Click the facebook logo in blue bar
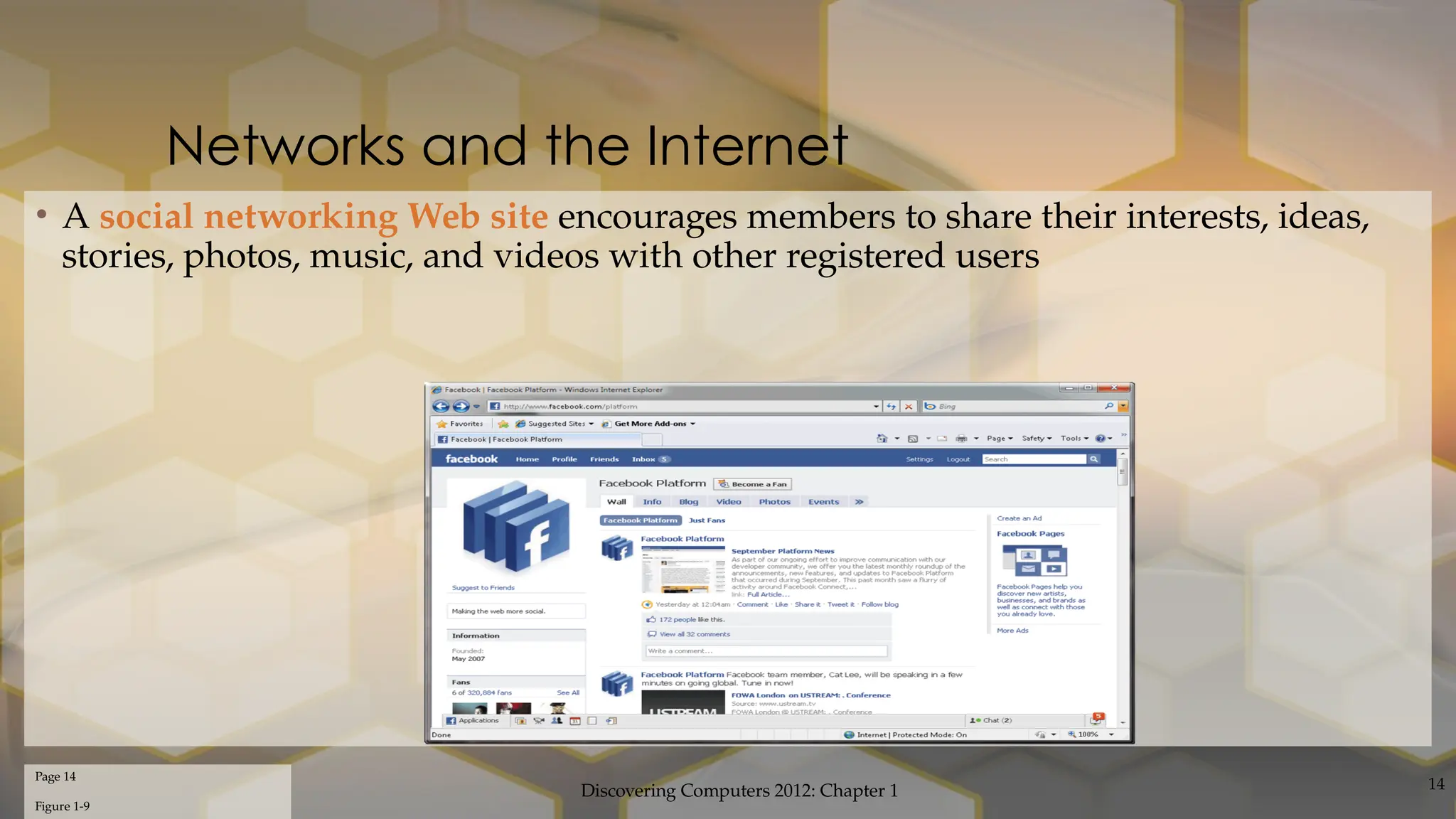 coord(471,459)
